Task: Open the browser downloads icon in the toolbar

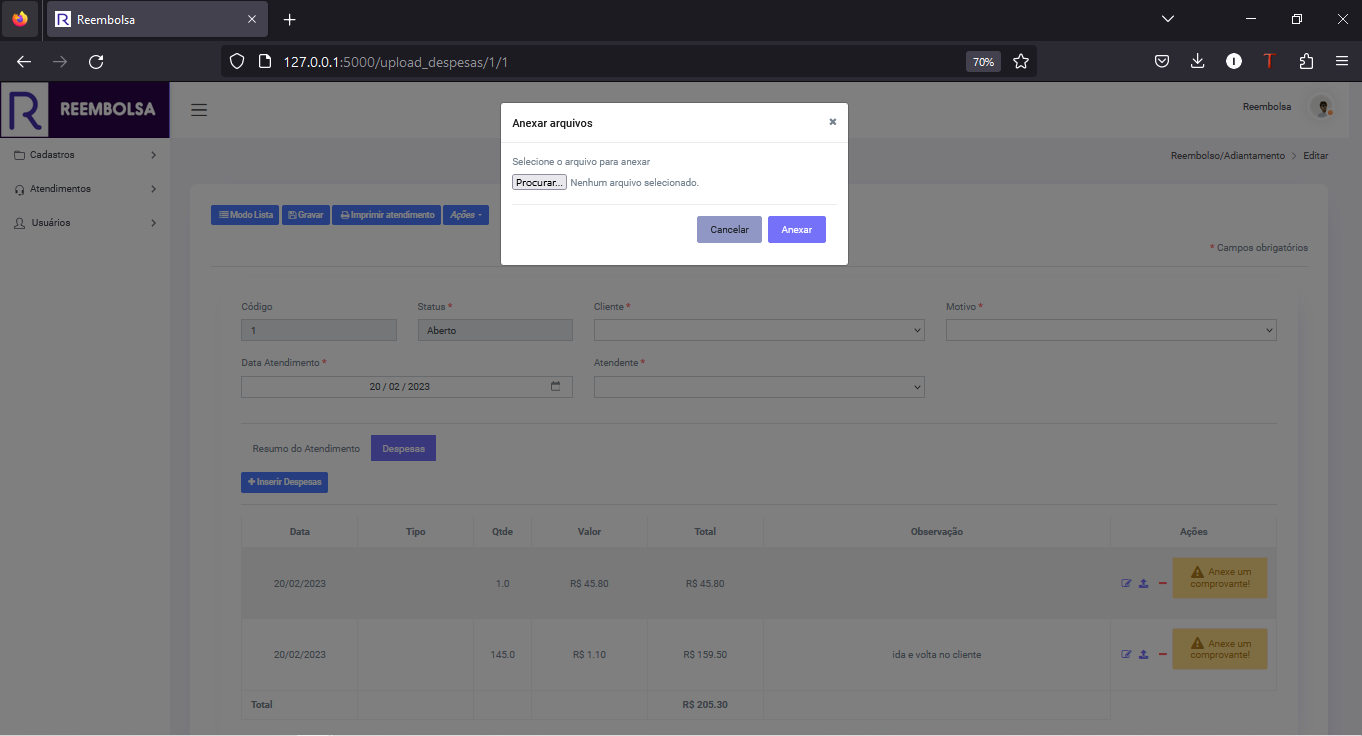Action: pyautogui.click(x=1197, y=61)
